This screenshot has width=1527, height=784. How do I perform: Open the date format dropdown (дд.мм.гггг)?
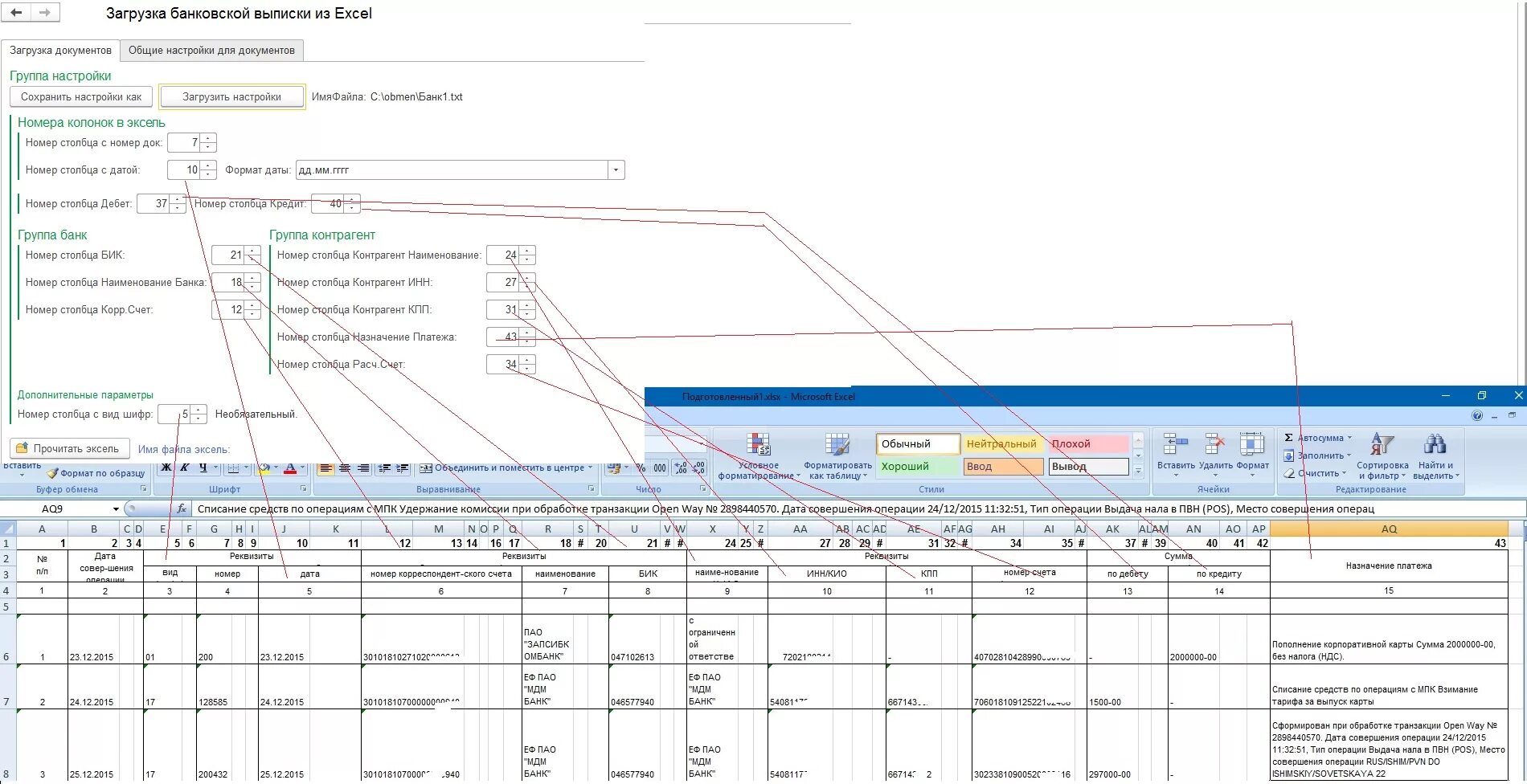616,170
